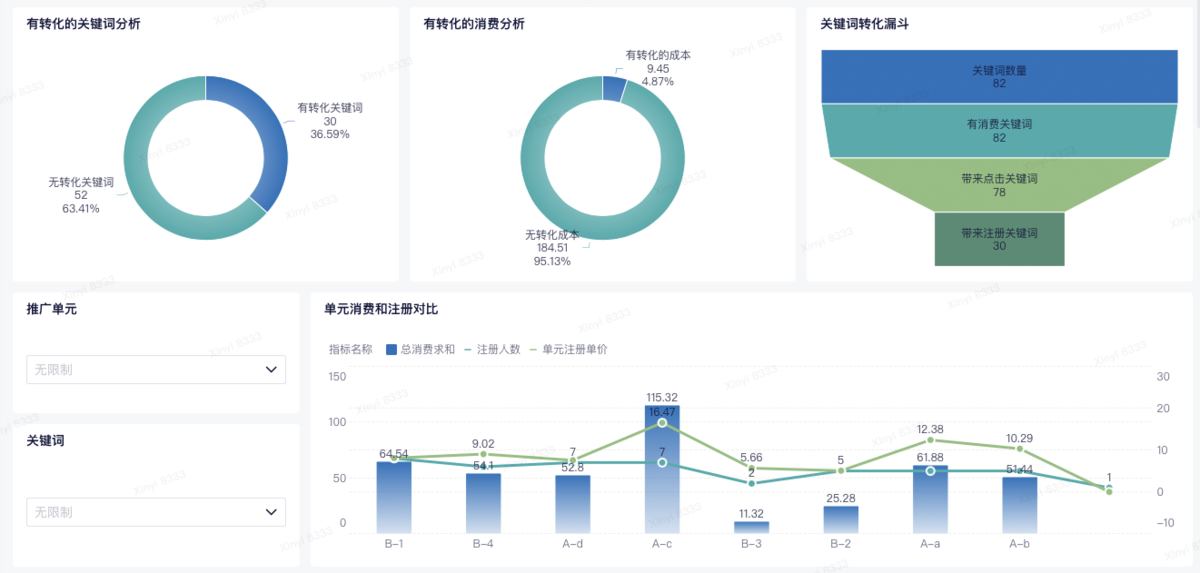The image size is (1200, 573).
Task: Click the 9.02 value label above B-4
Action: (x=483, y=444)
